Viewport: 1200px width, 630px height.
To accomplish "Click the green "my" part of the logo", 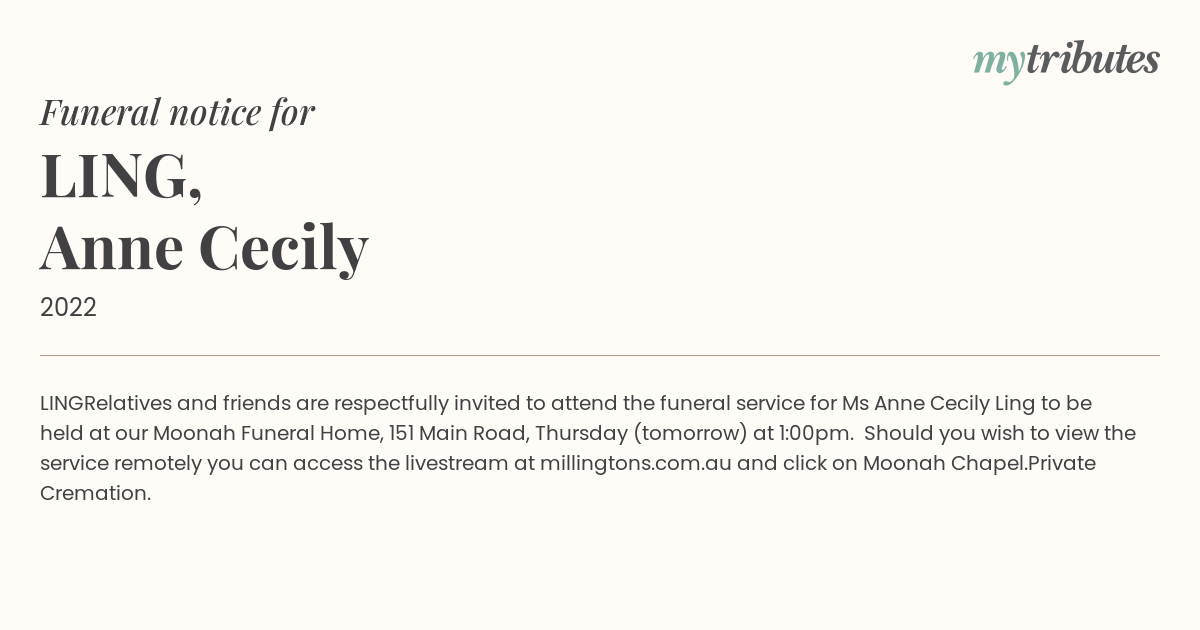I will [998, 62].
